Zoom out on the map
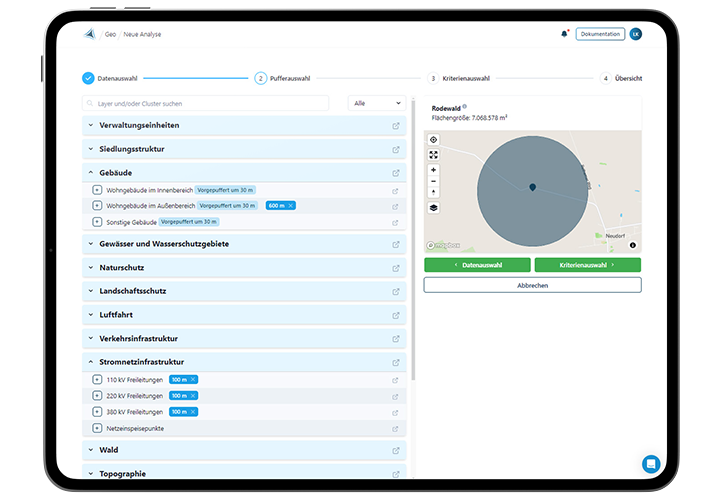 tap(434, 181)
